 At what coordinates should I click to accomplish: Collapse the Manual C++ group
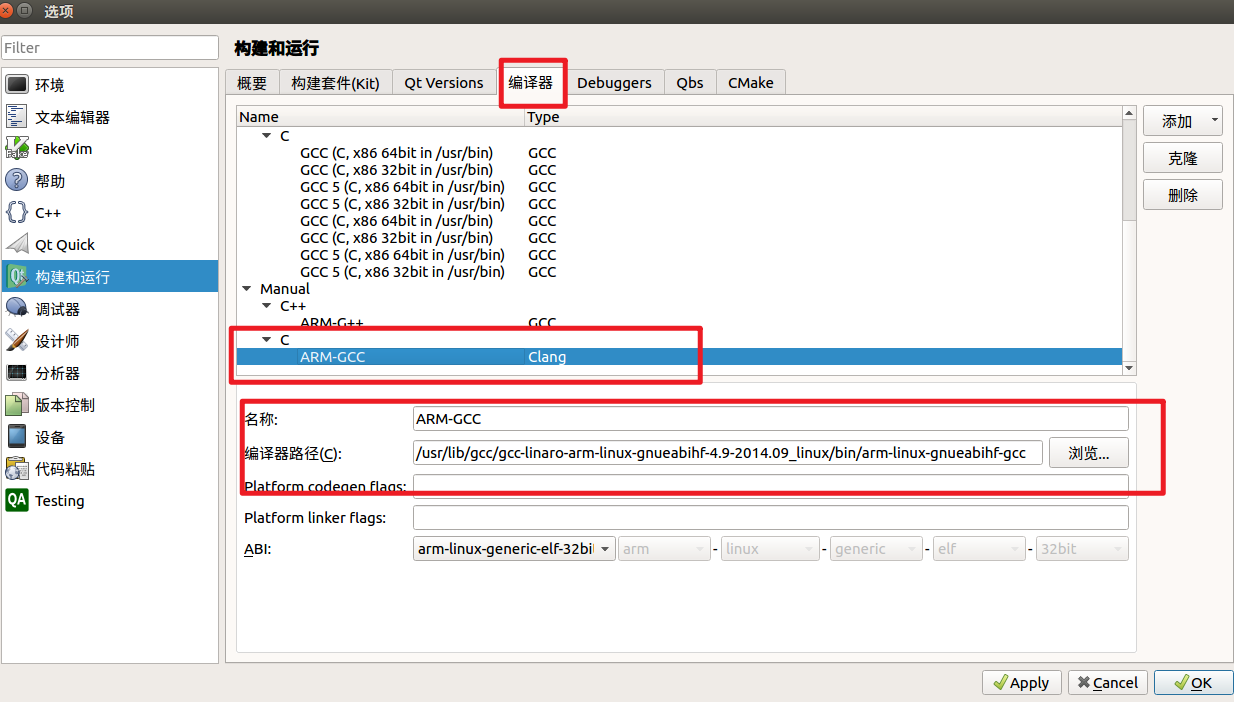tap(267, 306)
